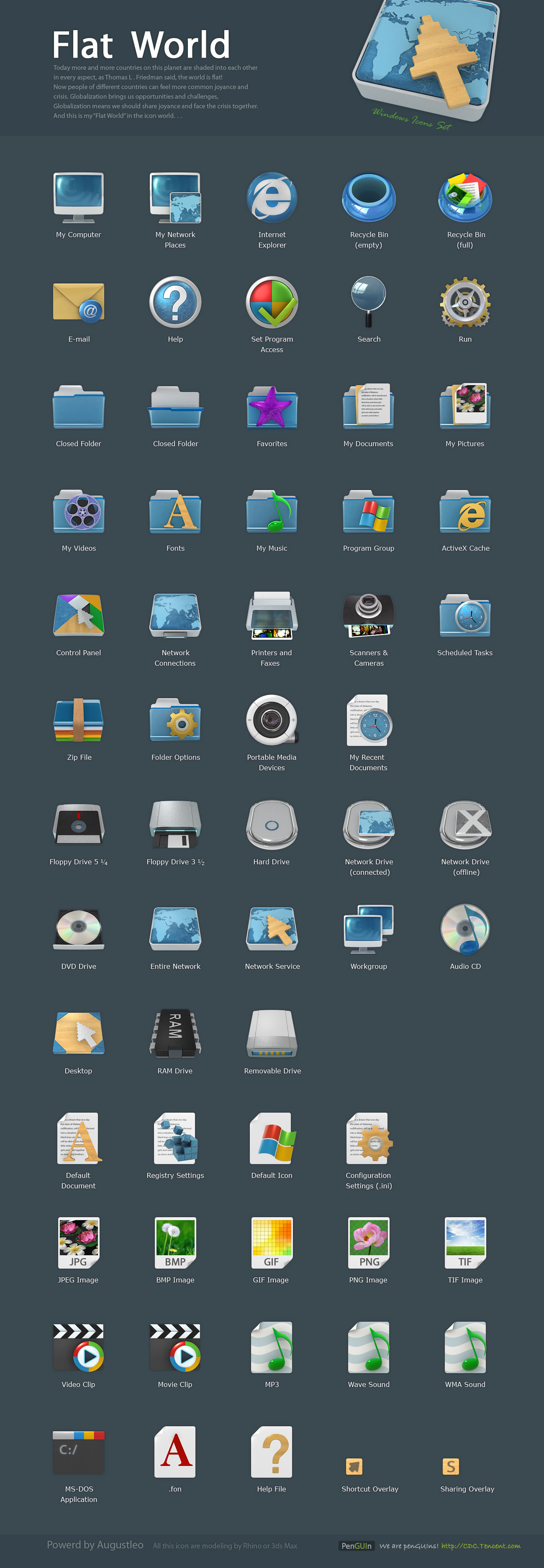Open the Registry Settings cubes icon
This screenshot has width=544, height=1568.
175,1138
